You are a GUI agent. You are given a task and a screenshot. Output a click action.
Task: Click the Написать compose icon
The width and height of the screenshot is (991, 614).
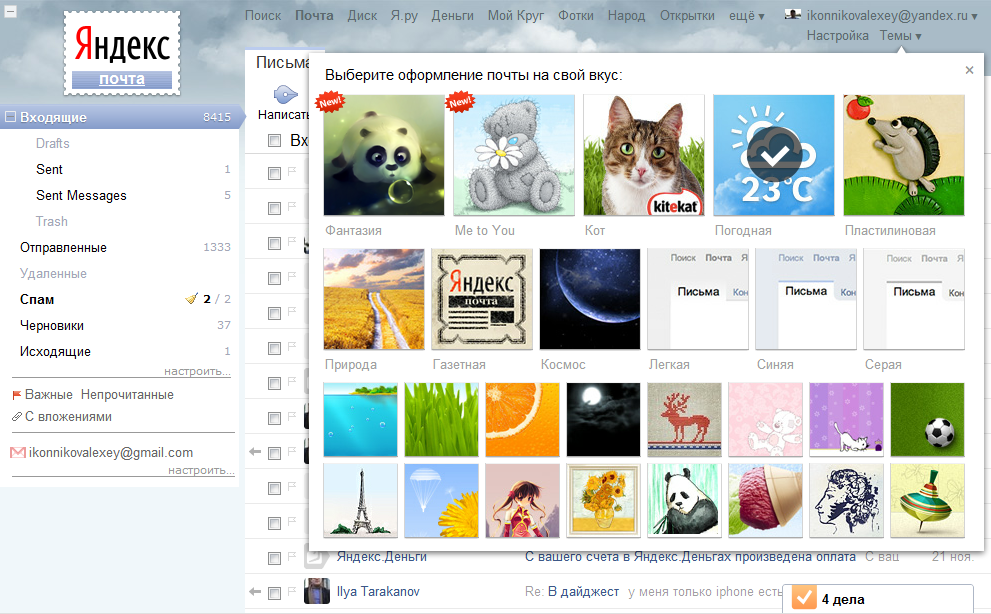286,95
